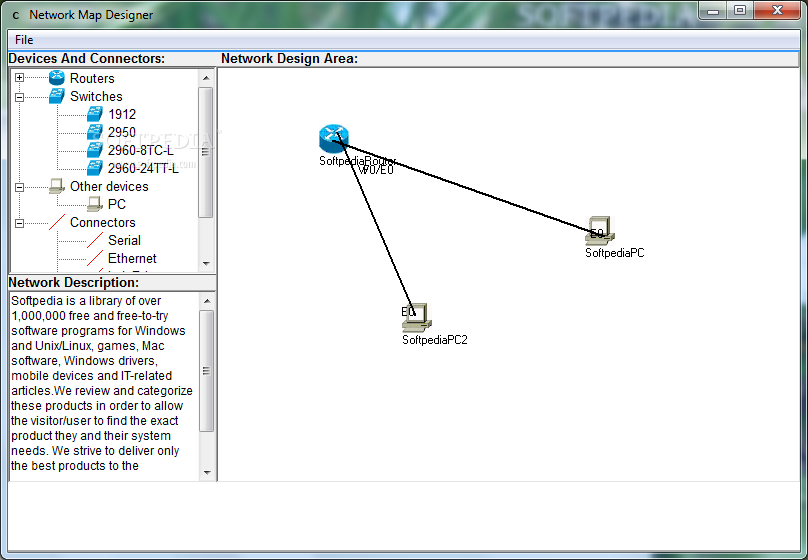
Task: Click the SoftpediaPC2 label
Action: 434,340
